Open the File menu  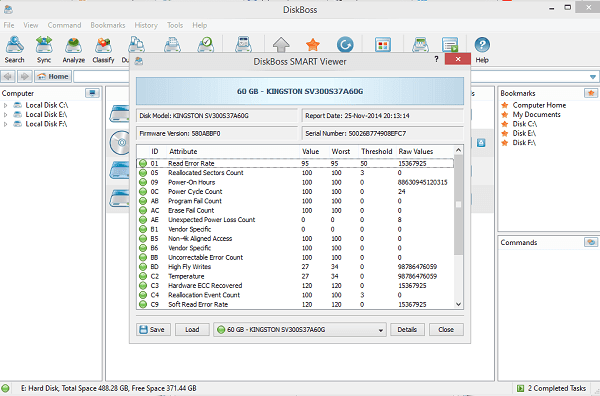coord(9,25)
